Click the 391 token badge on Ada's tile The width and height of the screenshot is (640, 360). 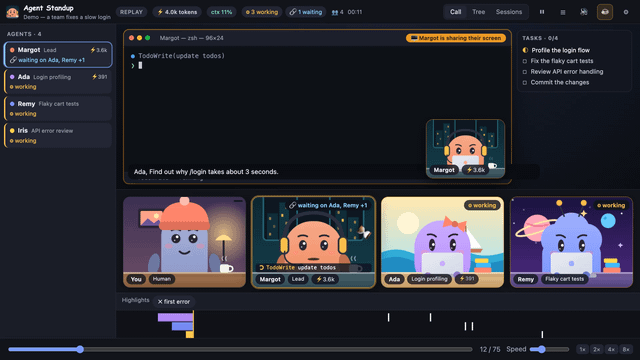tap(467, 279)
